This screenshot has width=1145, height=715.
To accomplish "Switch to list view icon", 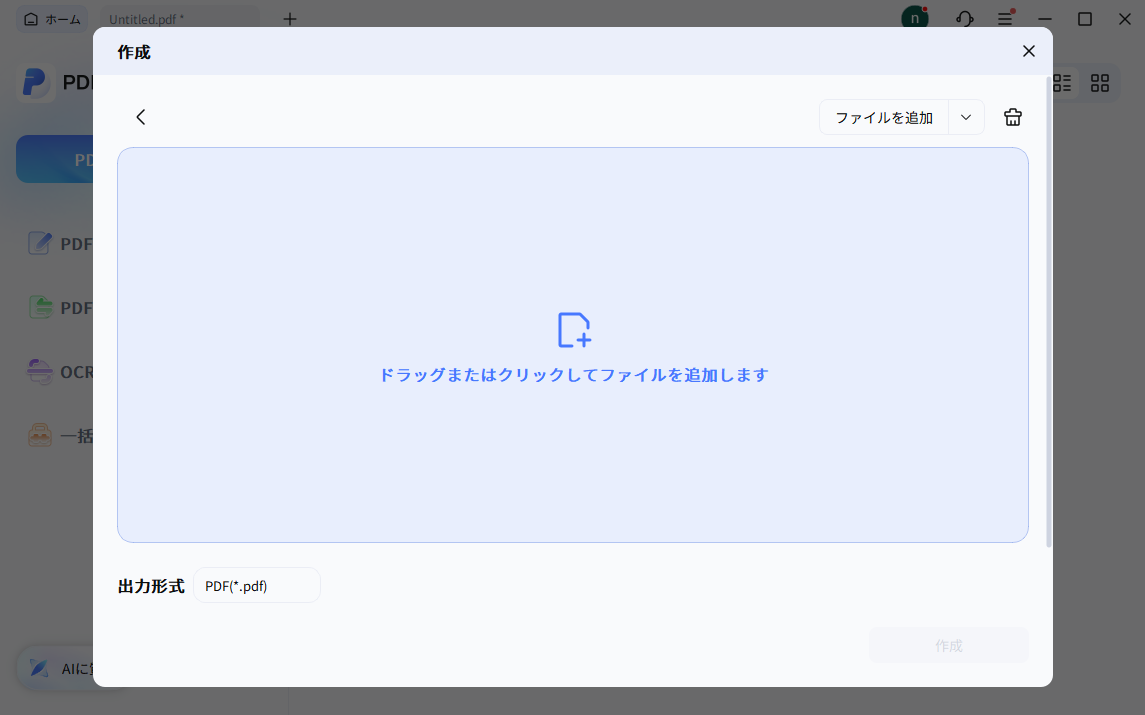I will (1062, 83).
